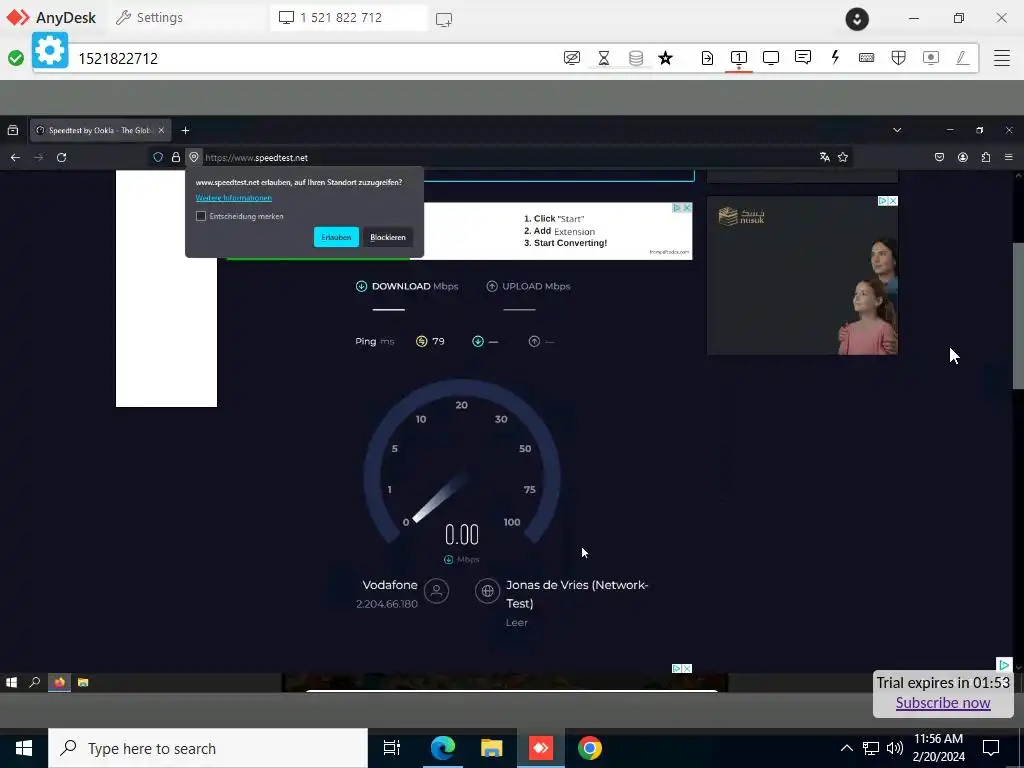Open a new Firefox tab with plus button
Viewport: 1024px width, 768px height.
185,131
